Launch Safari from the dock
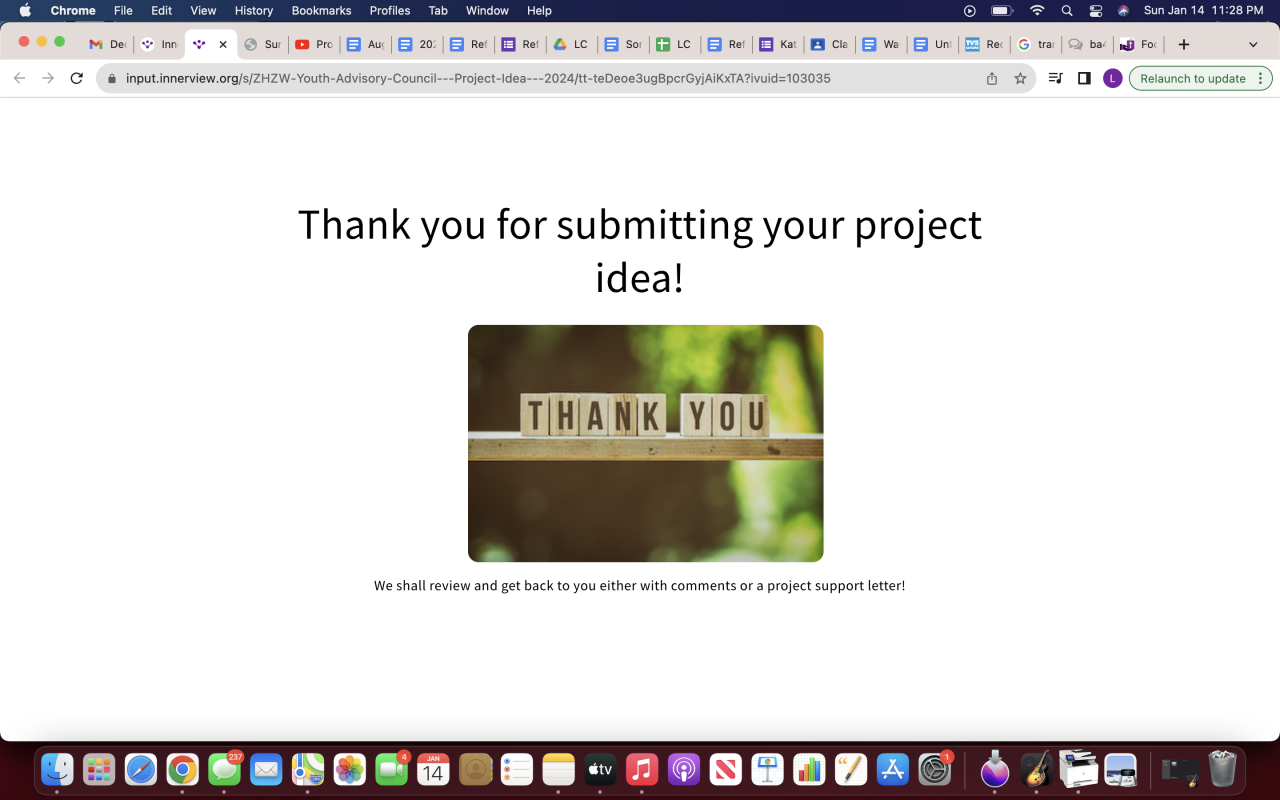1280x800 pixels. click(x=141, y=770)
